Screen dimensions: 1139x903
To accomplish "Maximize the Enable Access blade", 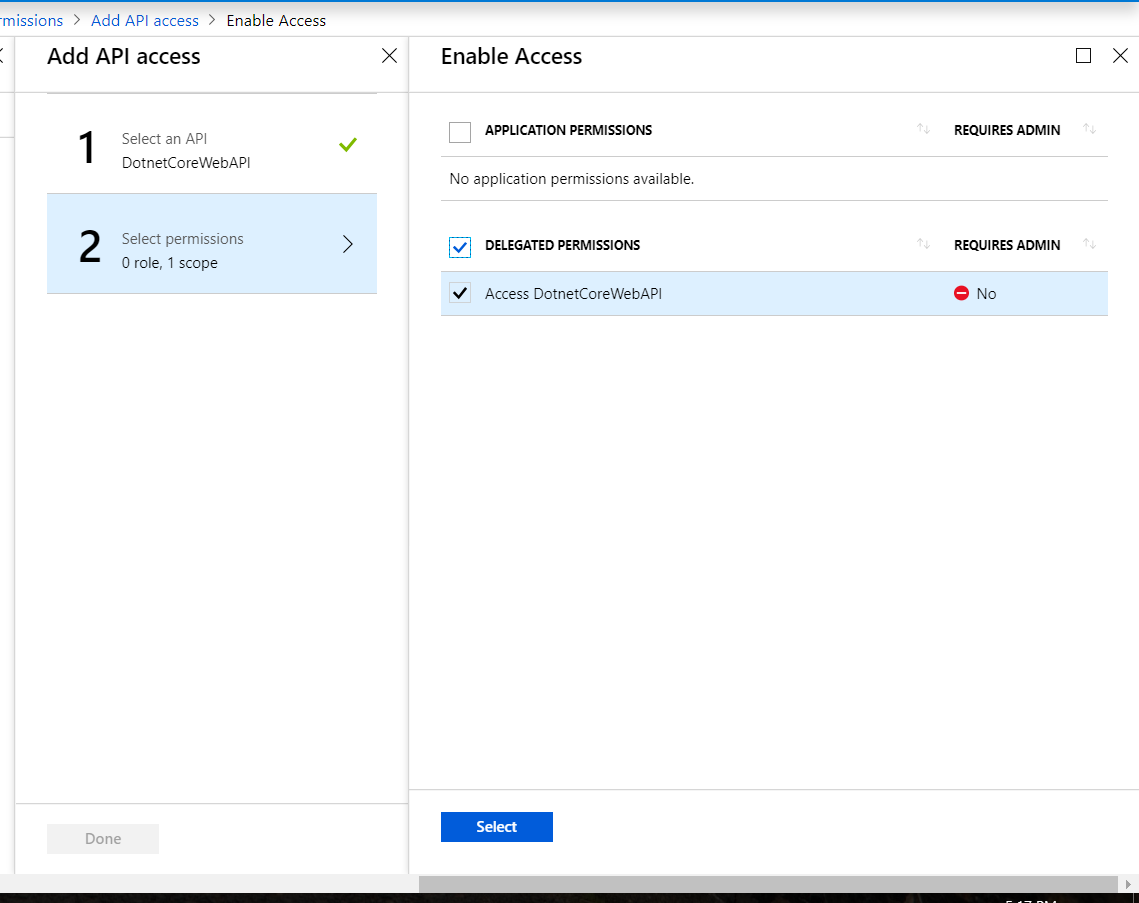I will (x=1083, y=56).
